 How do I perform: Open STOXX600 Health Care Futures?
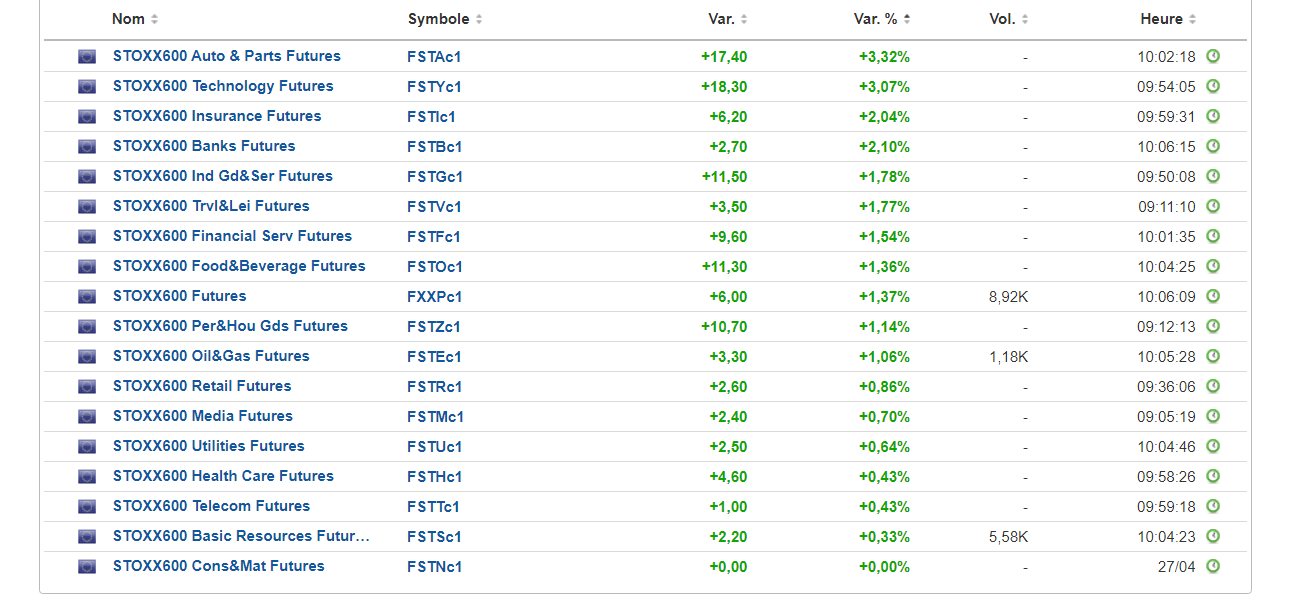(223, 476)
